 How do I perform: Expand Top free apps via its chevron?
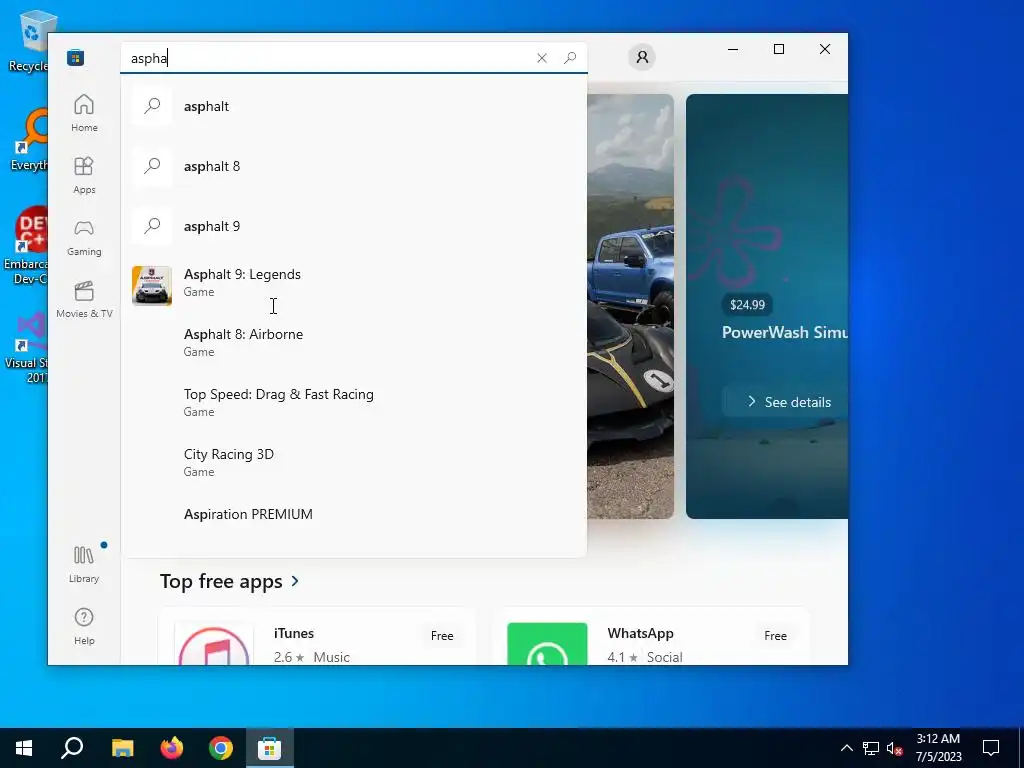click(295, 581)
